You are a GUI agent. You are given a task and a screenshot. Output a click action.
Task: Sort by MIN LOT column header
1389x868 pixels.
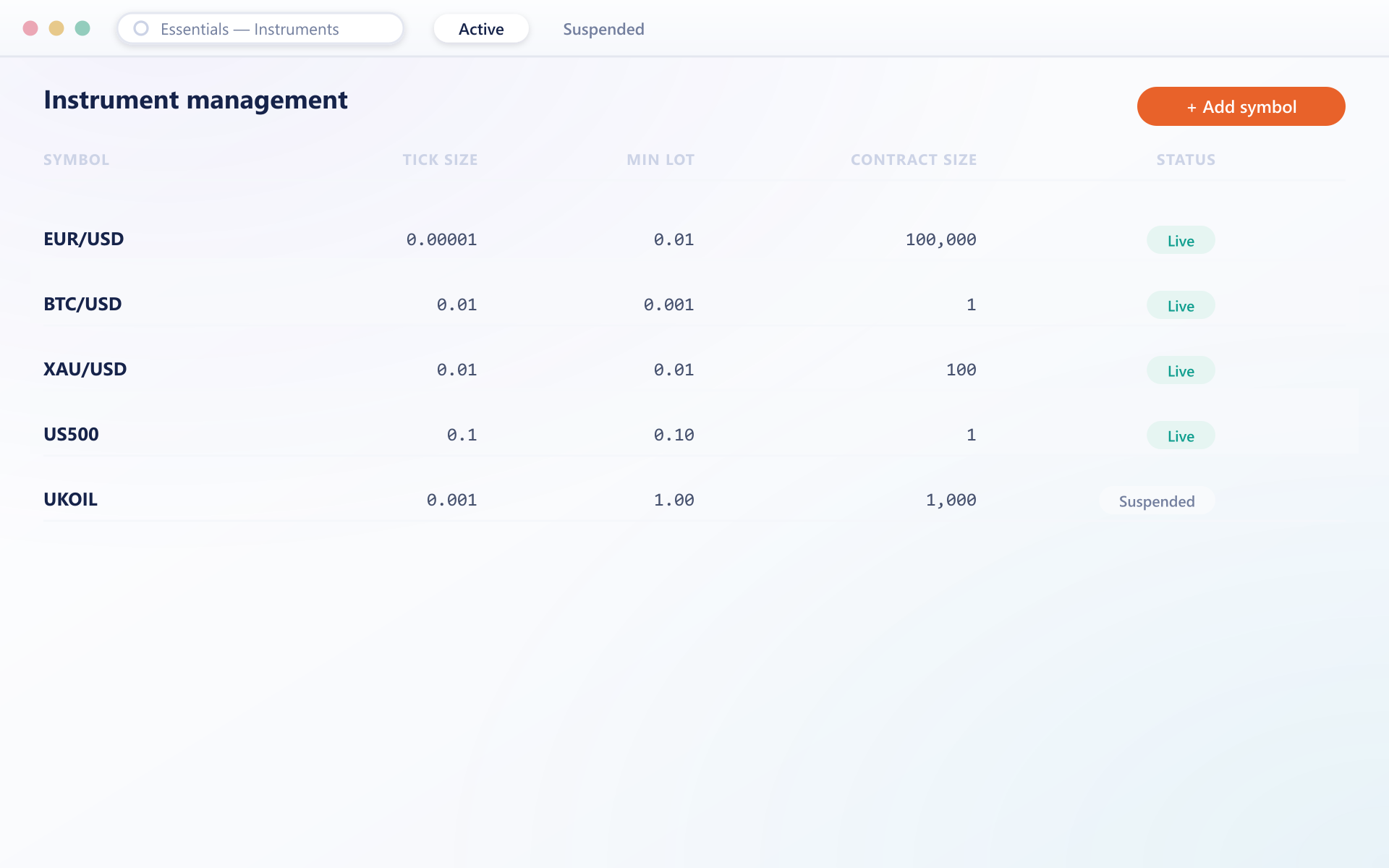[660, 160]
